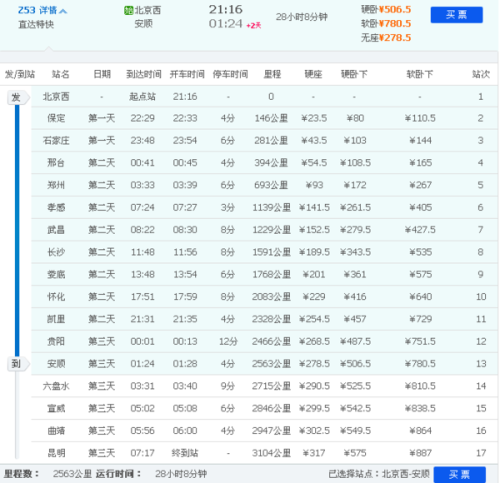Click the blue 买票 button at top
Viewport: 500px width, 483px height.
456,15
